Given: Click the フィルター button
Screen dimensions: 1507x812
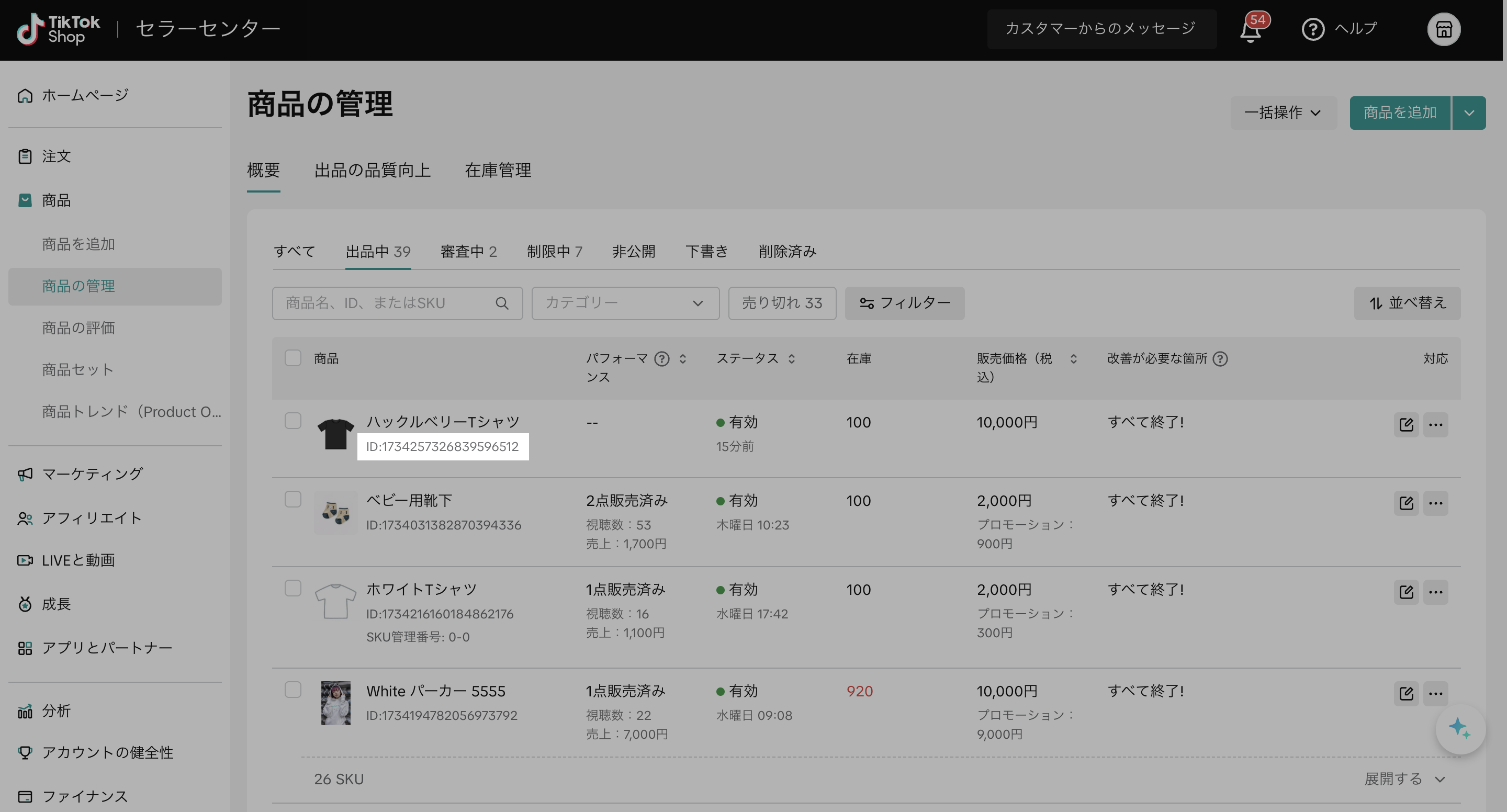Looking at the screenshot, I should point(904,303).
